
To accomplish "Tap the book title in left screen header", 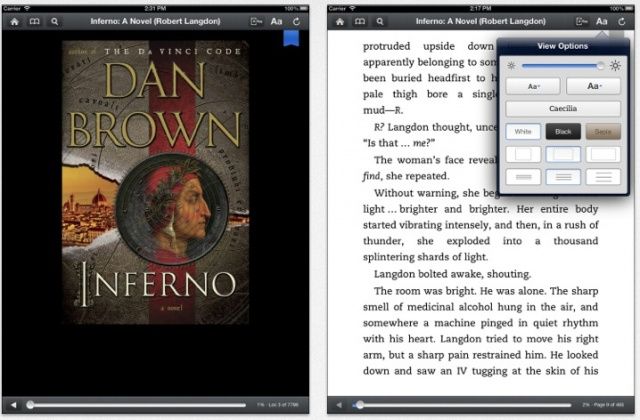I will (x=155, y=21).
